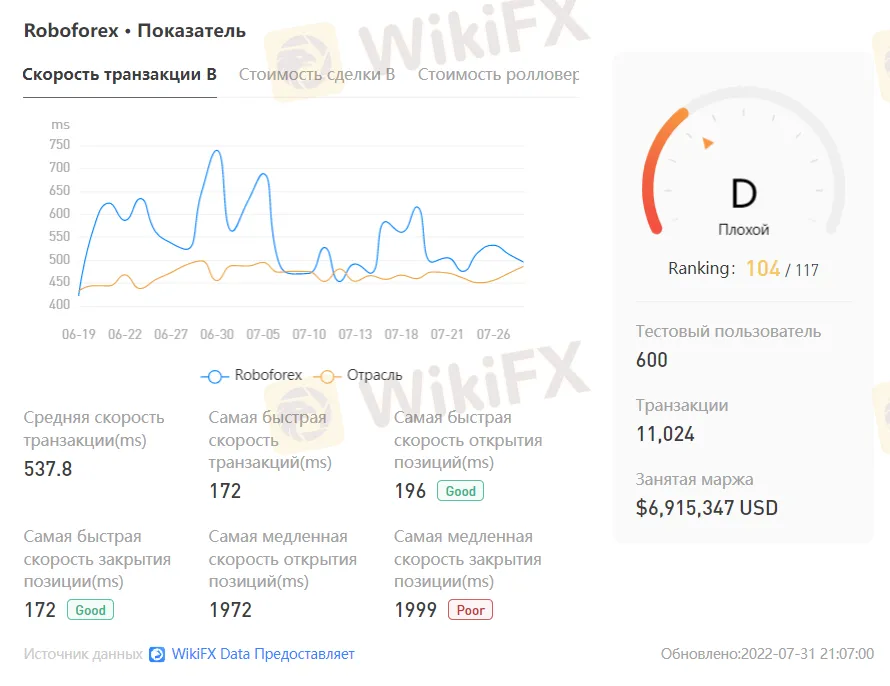The image size is (890, 686).
Task: Click the Poor badge next to 1999
Action: 471,610
